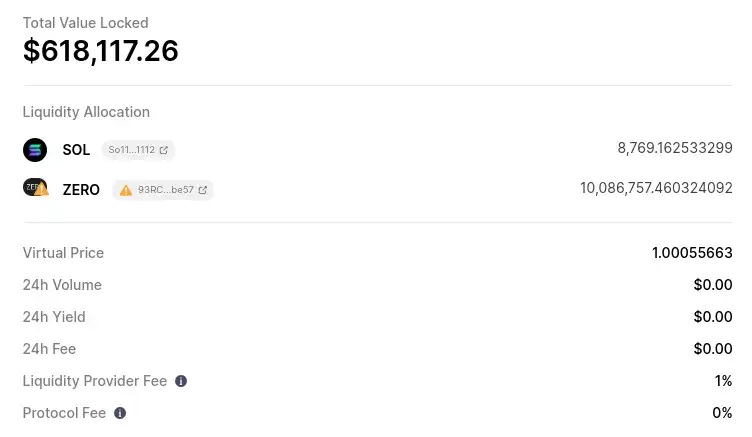Select the SOL token name
The image size is (752, 437).
pos(76,150)
